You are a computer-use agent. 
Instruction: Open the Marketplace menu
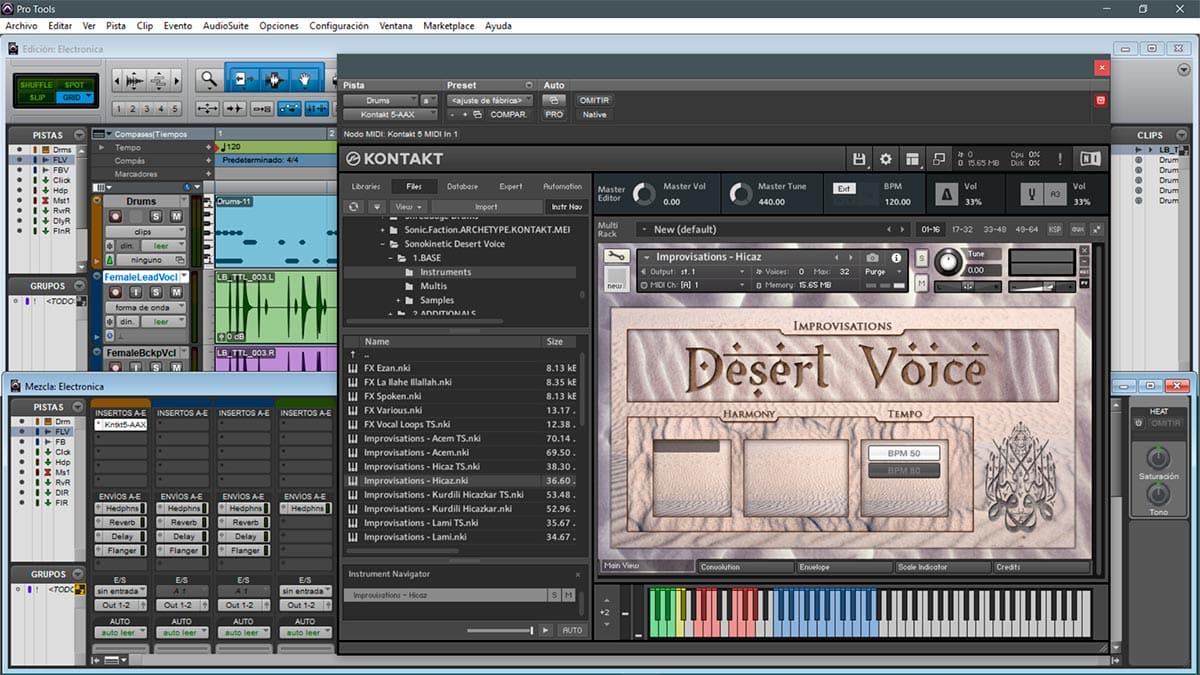click(448, 26)
